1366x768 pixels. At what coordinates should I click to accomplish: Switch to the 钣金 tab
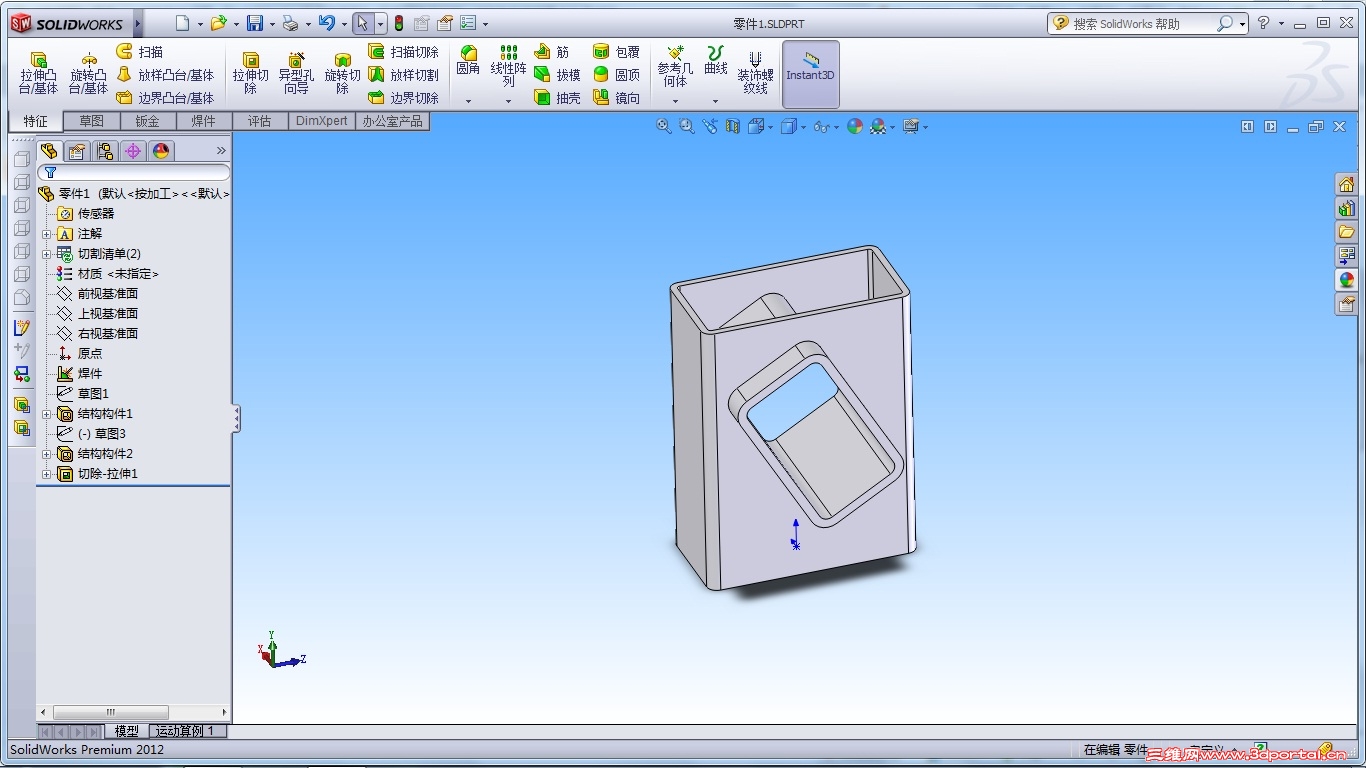[148, 121]
